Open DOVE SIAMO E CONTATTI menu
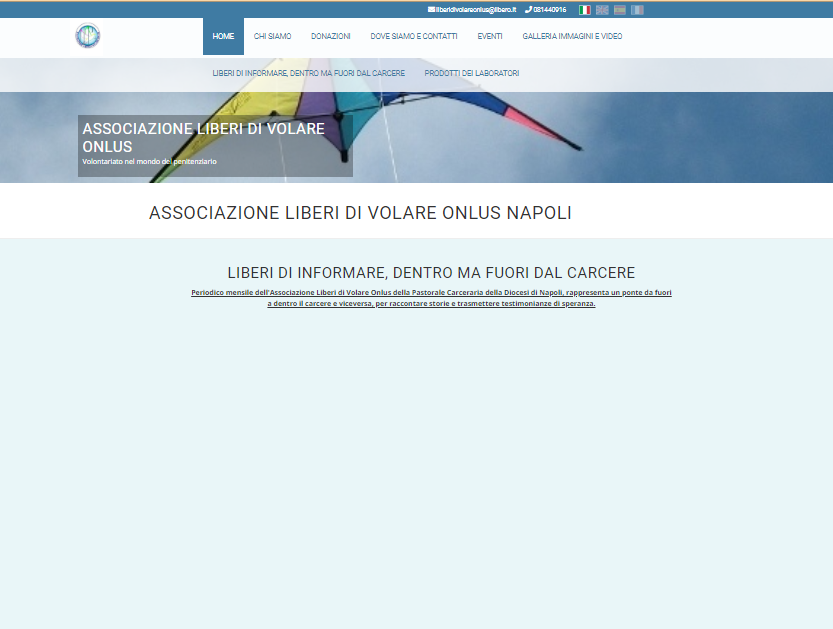Image resolution: width=833 pixels, height=629 pixels. [414, 36]
